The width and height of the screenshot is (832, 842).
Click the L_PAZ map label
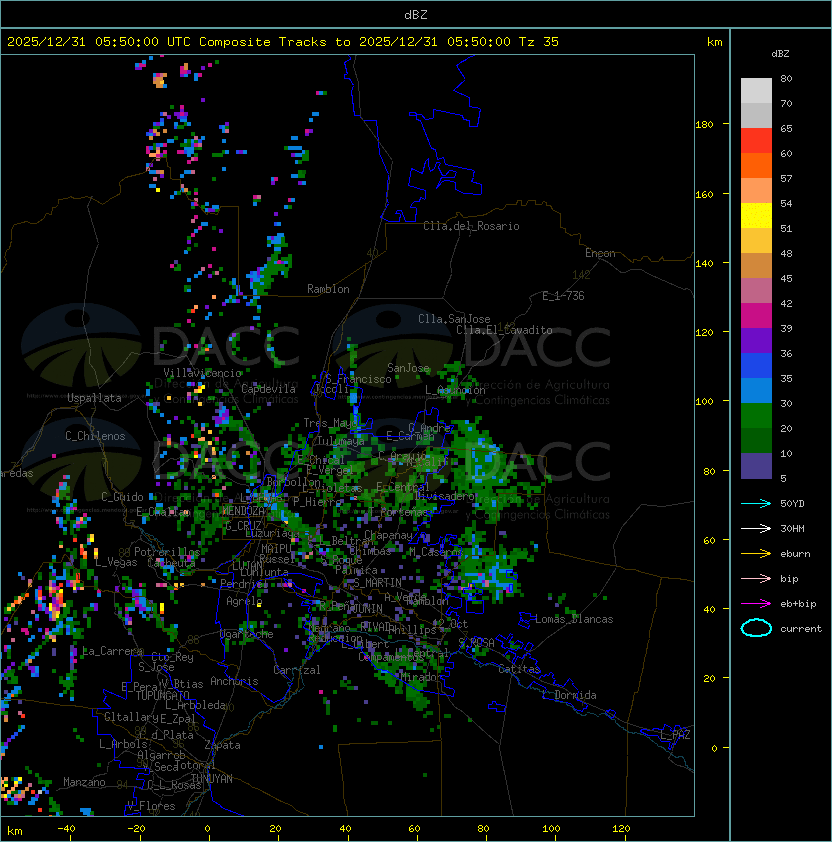click(675, 735)
